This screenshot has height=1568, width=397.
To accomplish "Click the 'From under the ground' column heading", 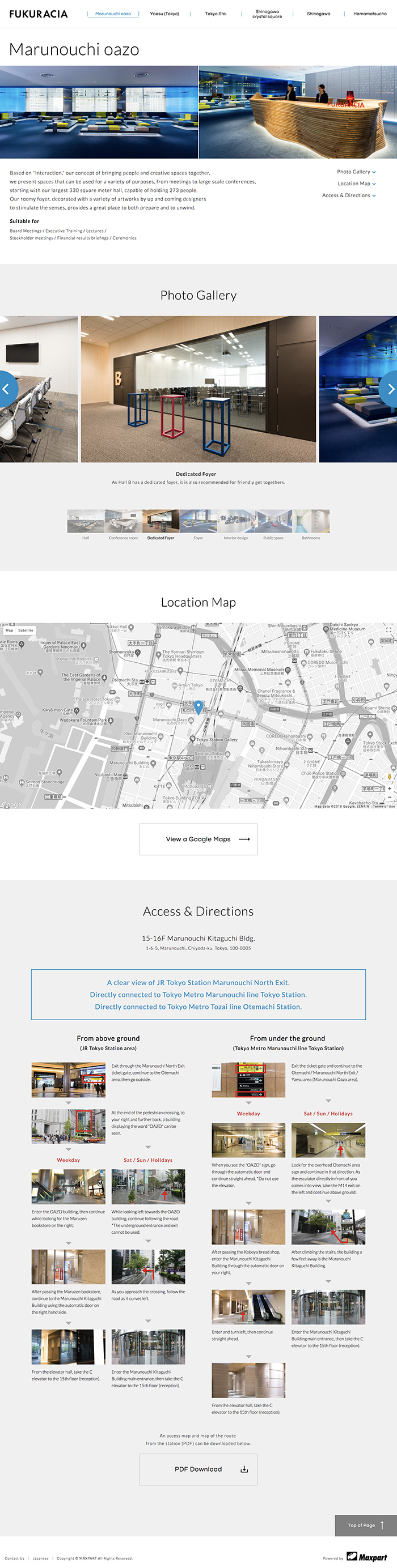I will (287, 1038).
